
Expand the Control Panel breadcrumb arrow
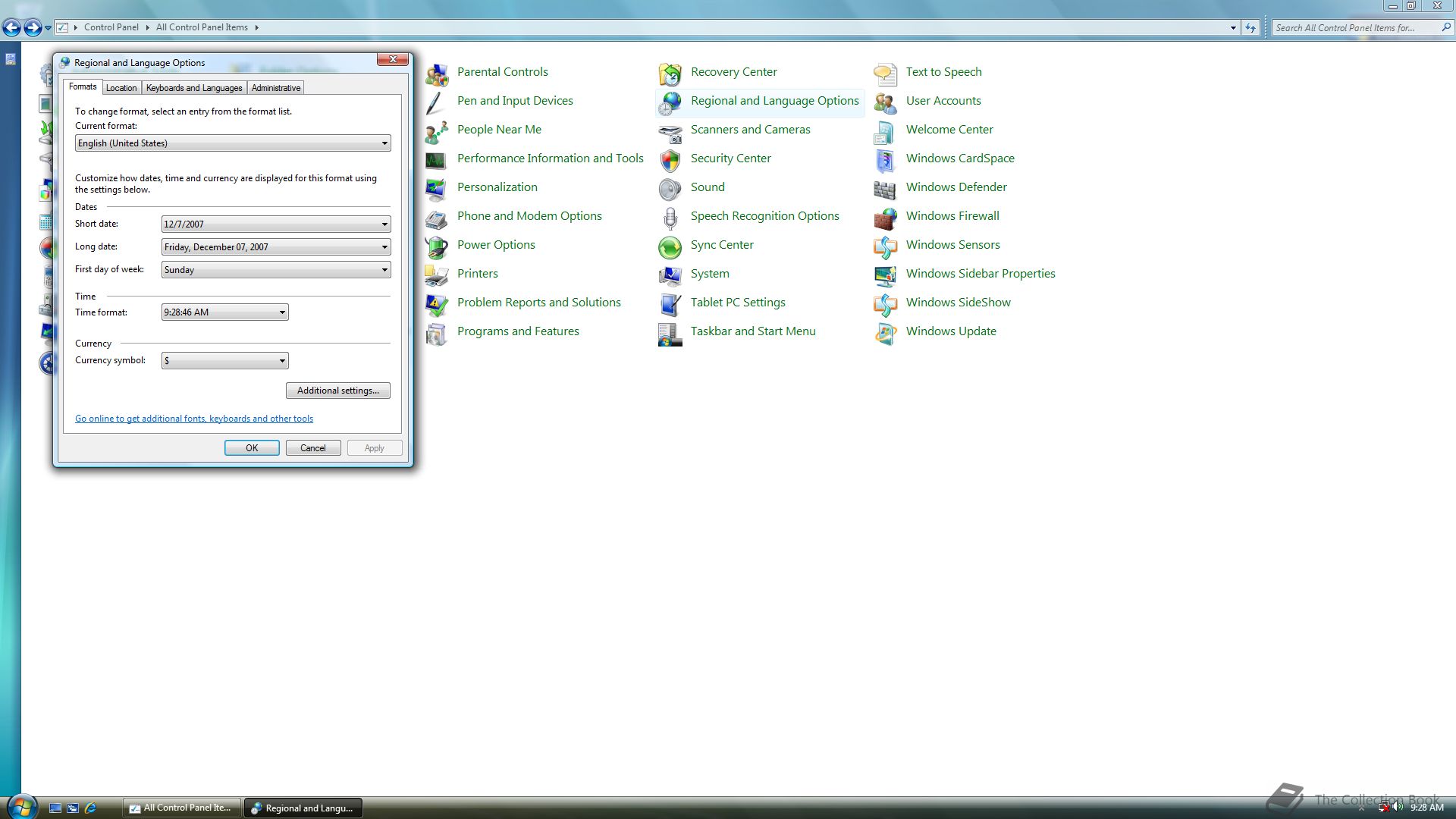tap(147, 27)
